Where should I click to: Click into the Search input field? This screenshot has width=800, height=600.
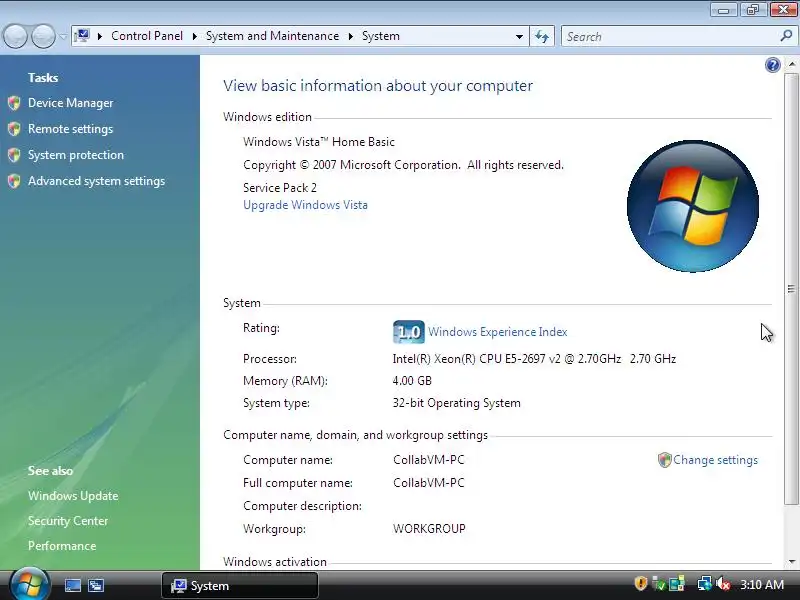pyautogui.click(x=671, y=37)
